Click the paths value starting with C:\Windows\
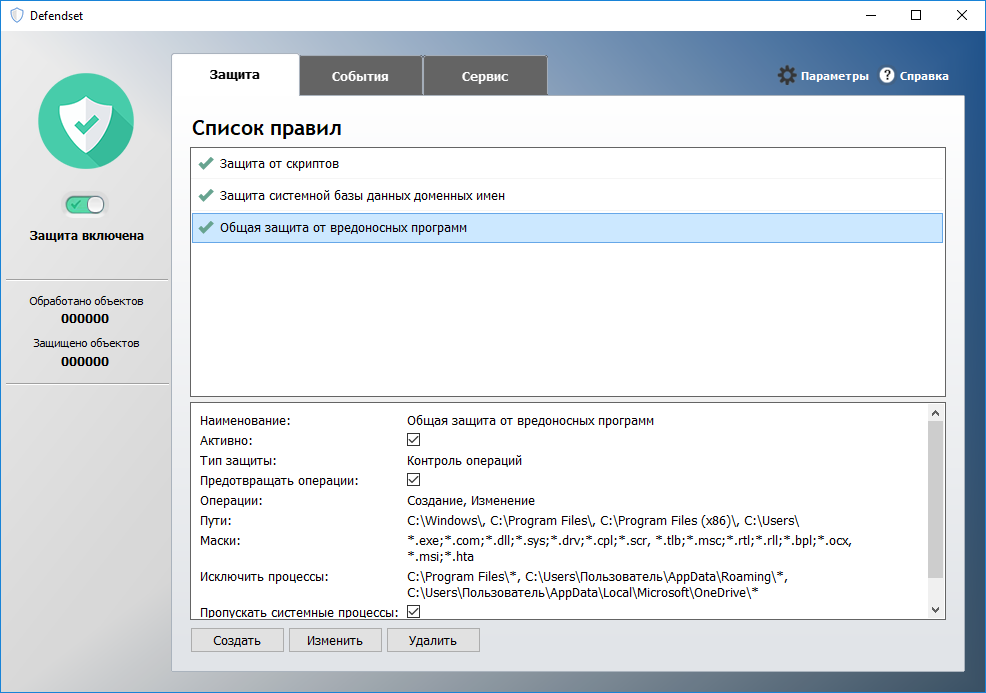986x693 pixels. point(603,521)
